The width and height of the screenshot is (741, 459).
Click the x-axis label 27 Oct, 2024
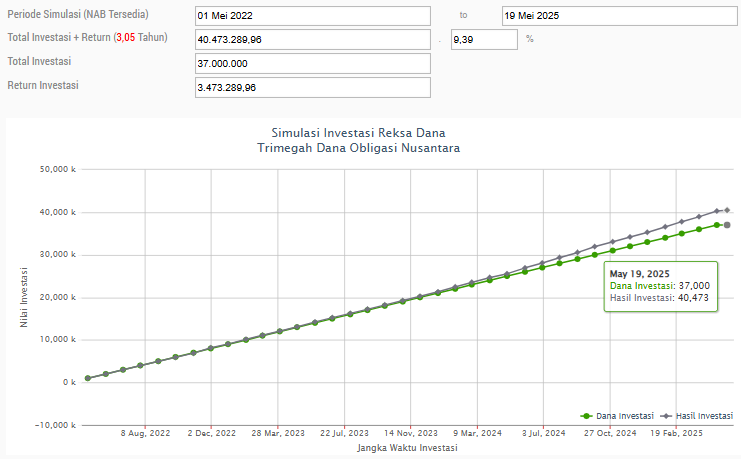click(x=610, y=433)
